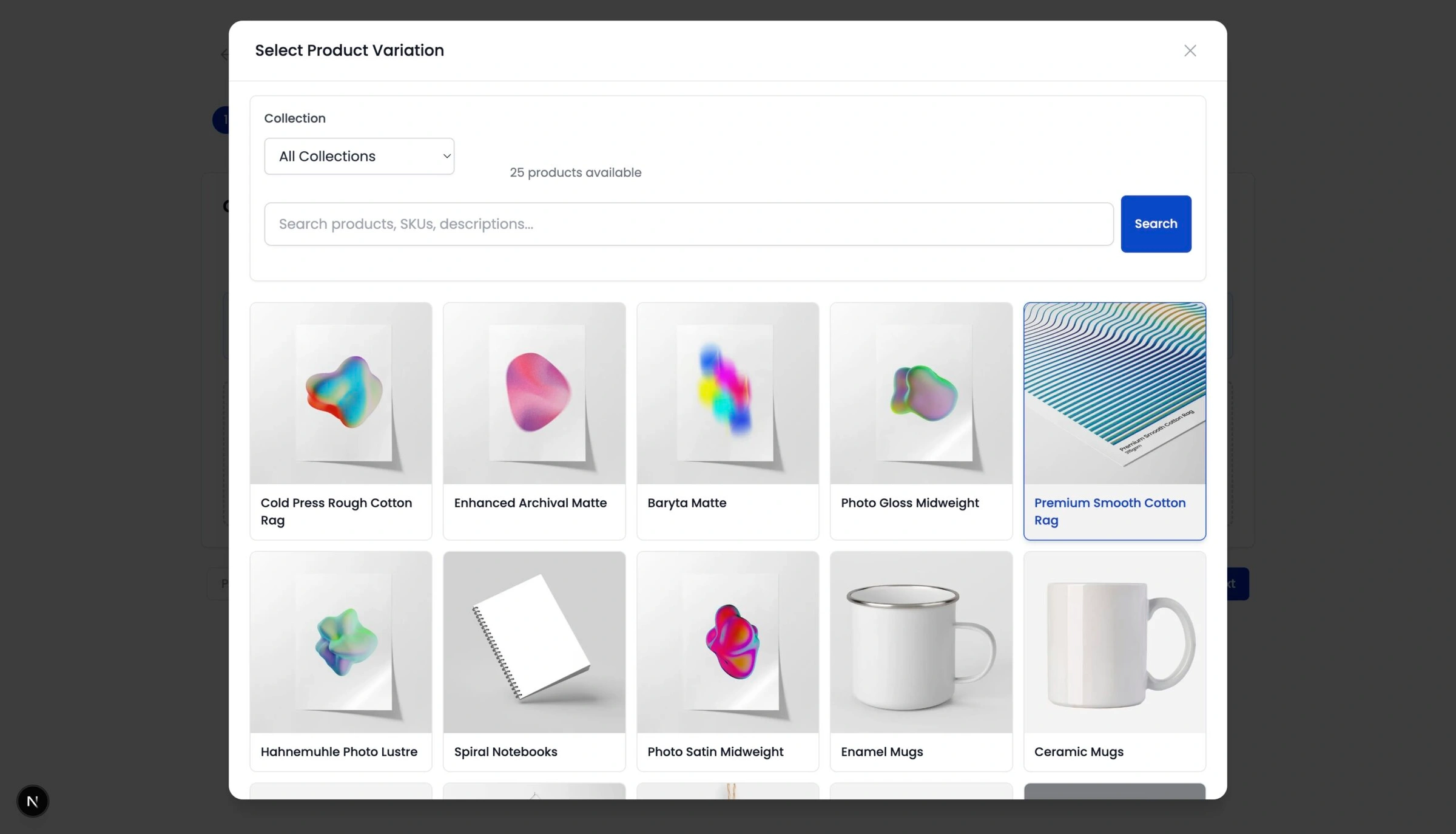Select the Enamel Mugs product

[x=920, y=660]
